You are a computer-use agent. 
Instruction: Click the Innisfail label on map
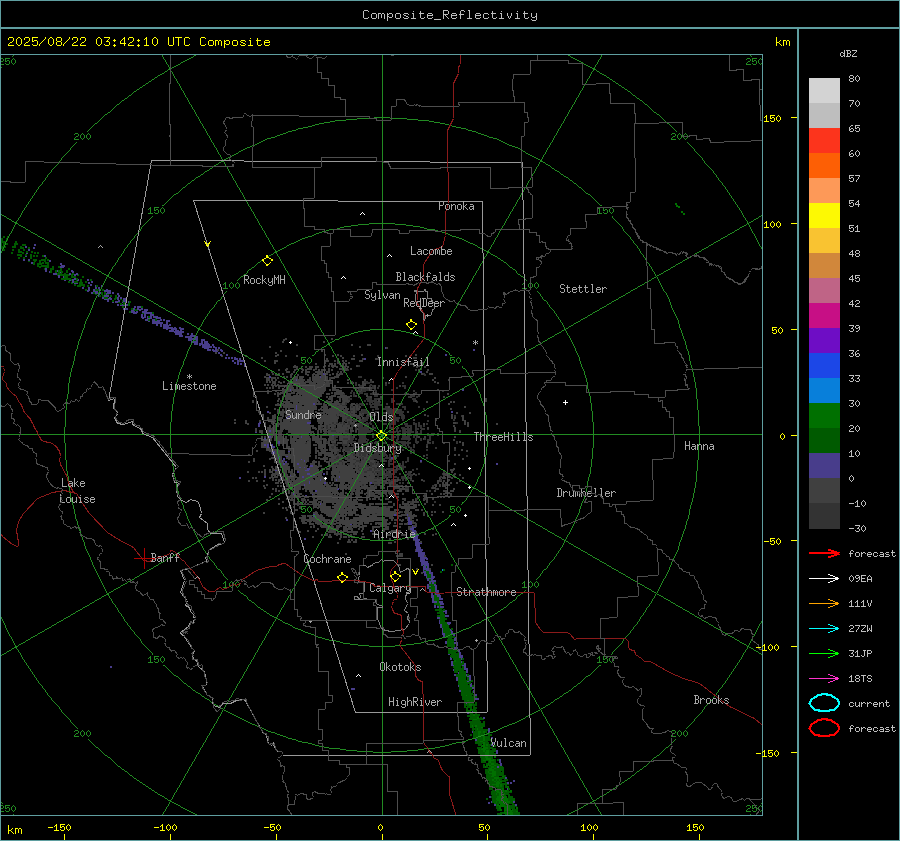tap(403, 362)
